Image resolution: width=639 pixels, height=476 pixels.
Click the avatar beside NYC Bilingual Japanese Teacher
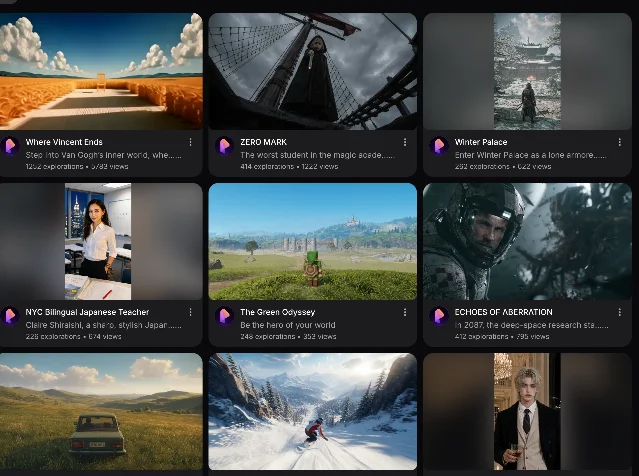click(x=10, y=316)
